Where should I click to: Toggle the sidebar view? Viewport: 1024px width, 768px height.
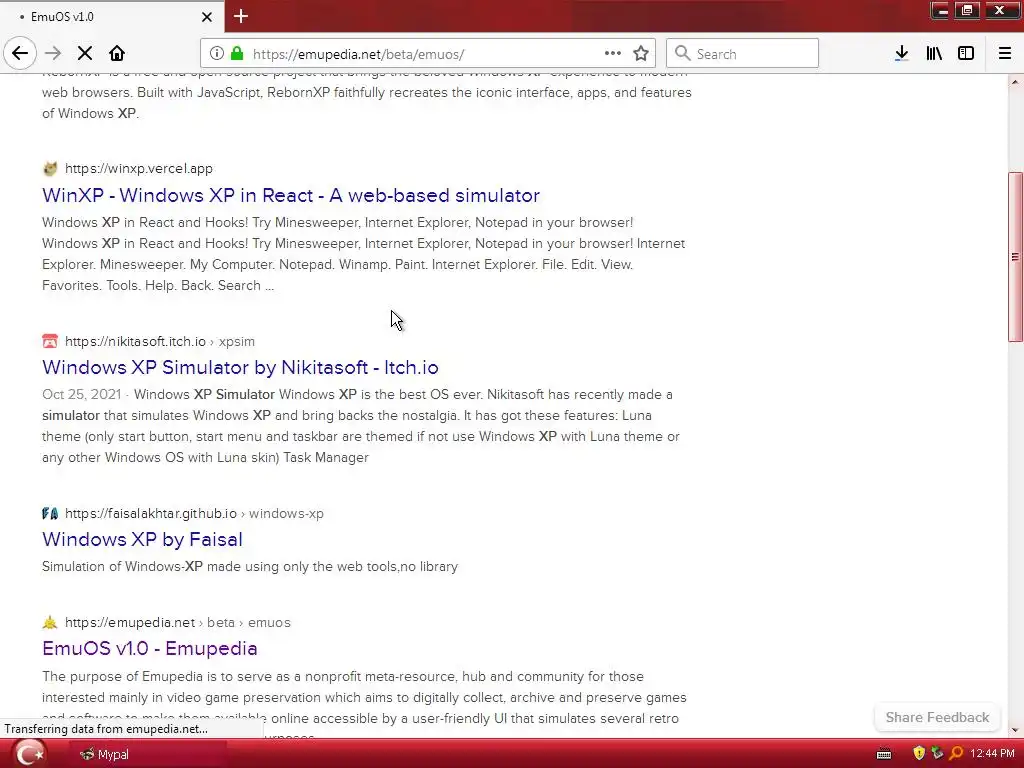pyautogui.click(x=966, y=54)
